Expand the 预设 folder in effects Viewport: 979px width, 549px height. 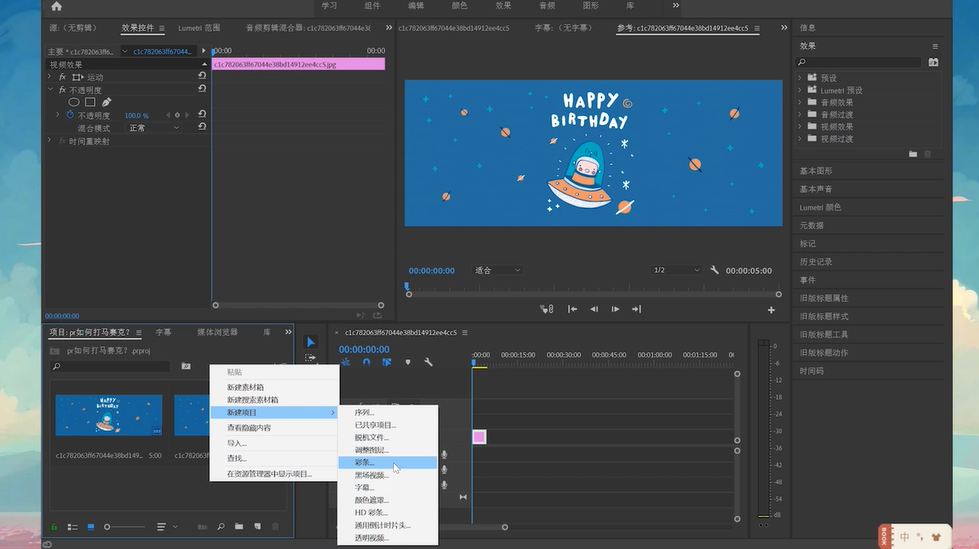pos(800,77)
